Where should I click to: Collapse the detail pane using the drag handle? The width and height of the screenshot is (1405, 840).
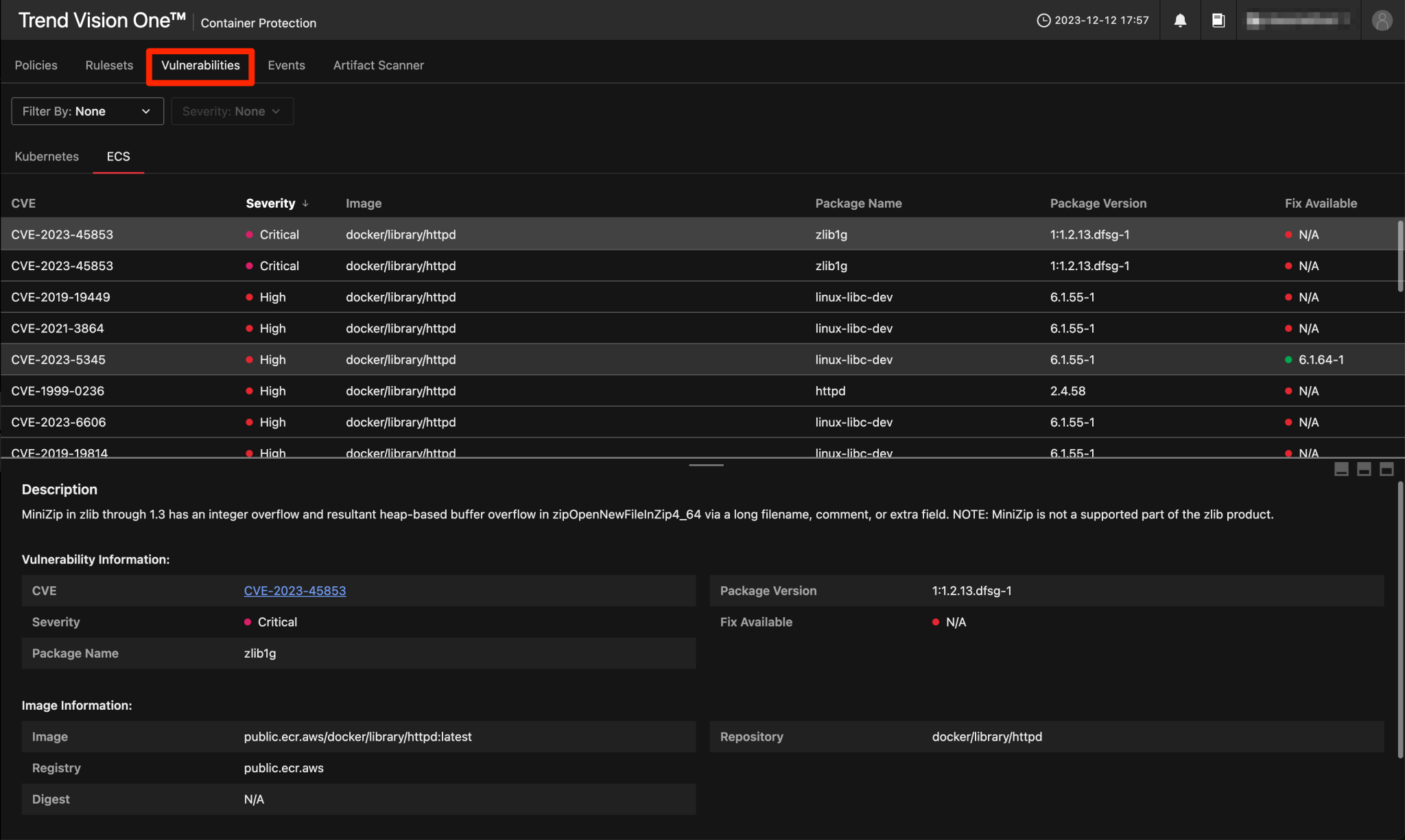point(705,464)
